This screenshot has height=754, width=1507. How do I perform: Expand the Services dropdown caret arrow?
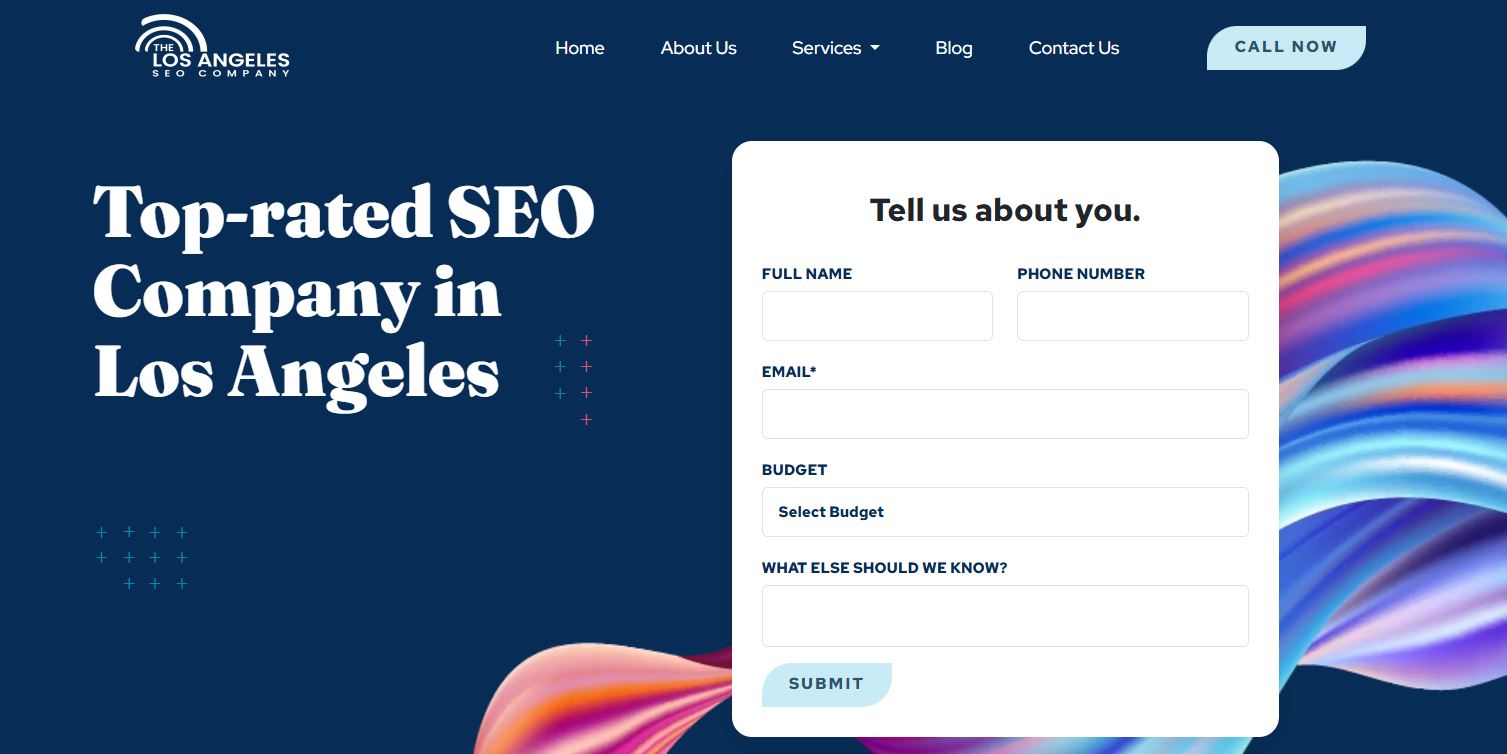(x=875, y=48)
